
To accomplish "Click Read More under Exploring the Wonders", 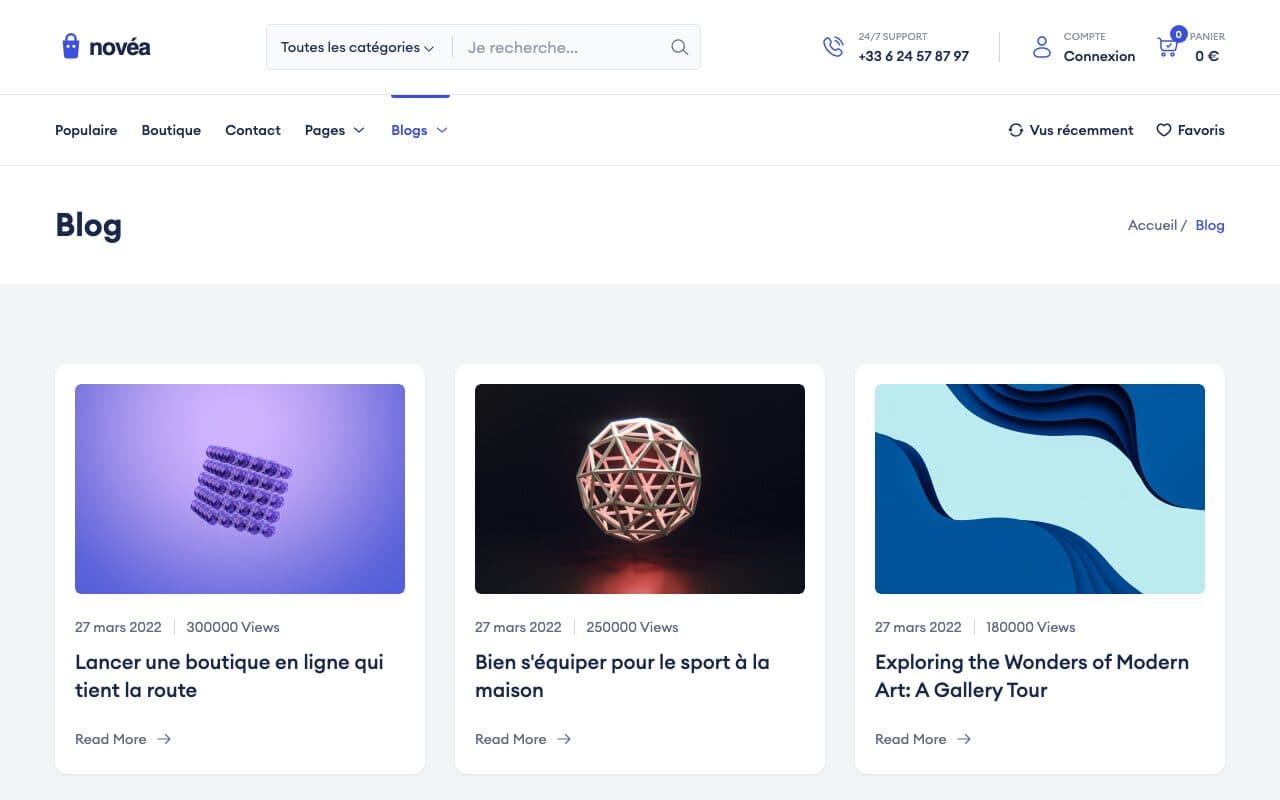I will 911,739.
